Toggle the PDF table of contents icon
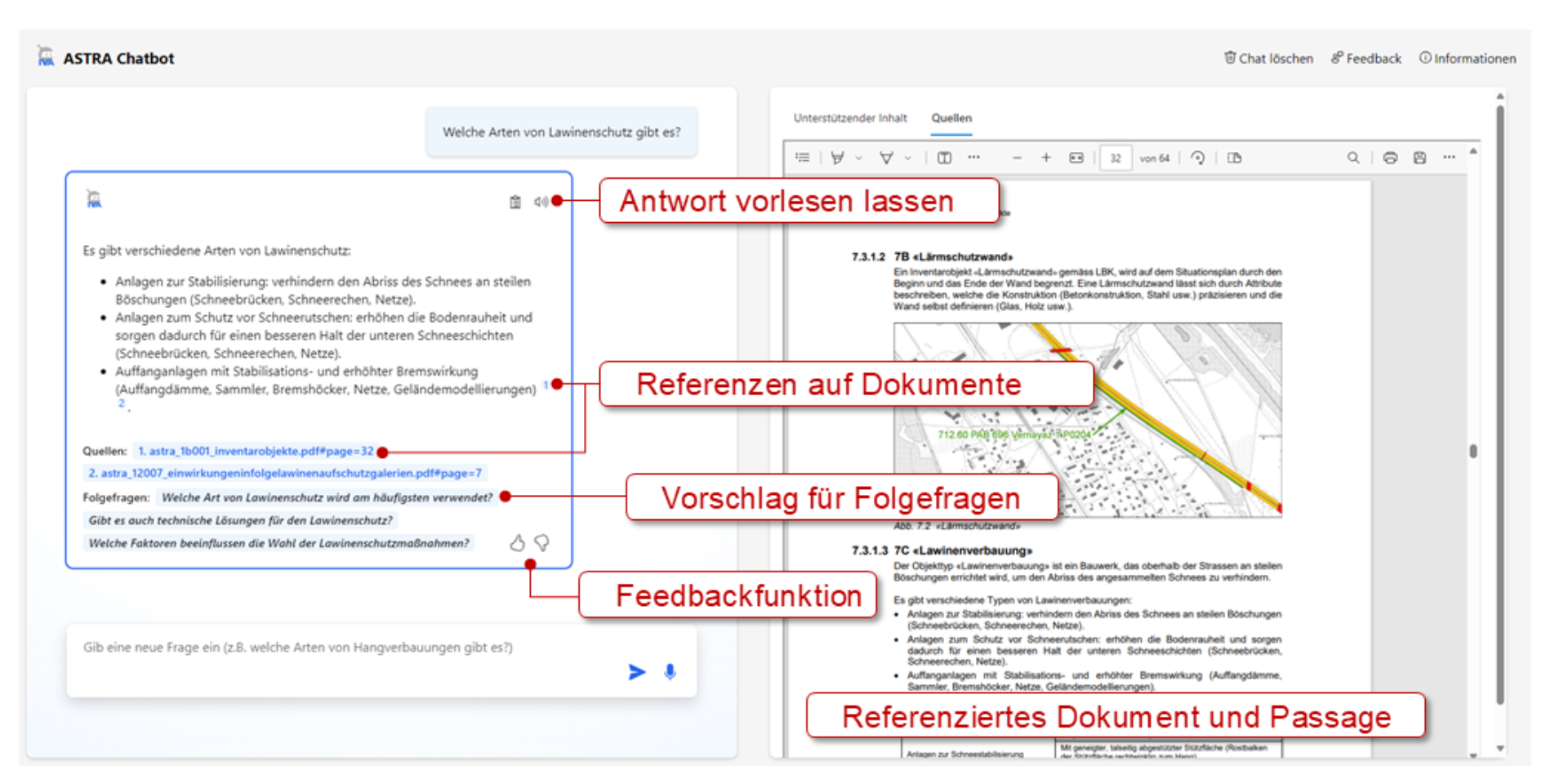Image resolution: width=1568 pixels, height=766 pixels. pos(803,158)
